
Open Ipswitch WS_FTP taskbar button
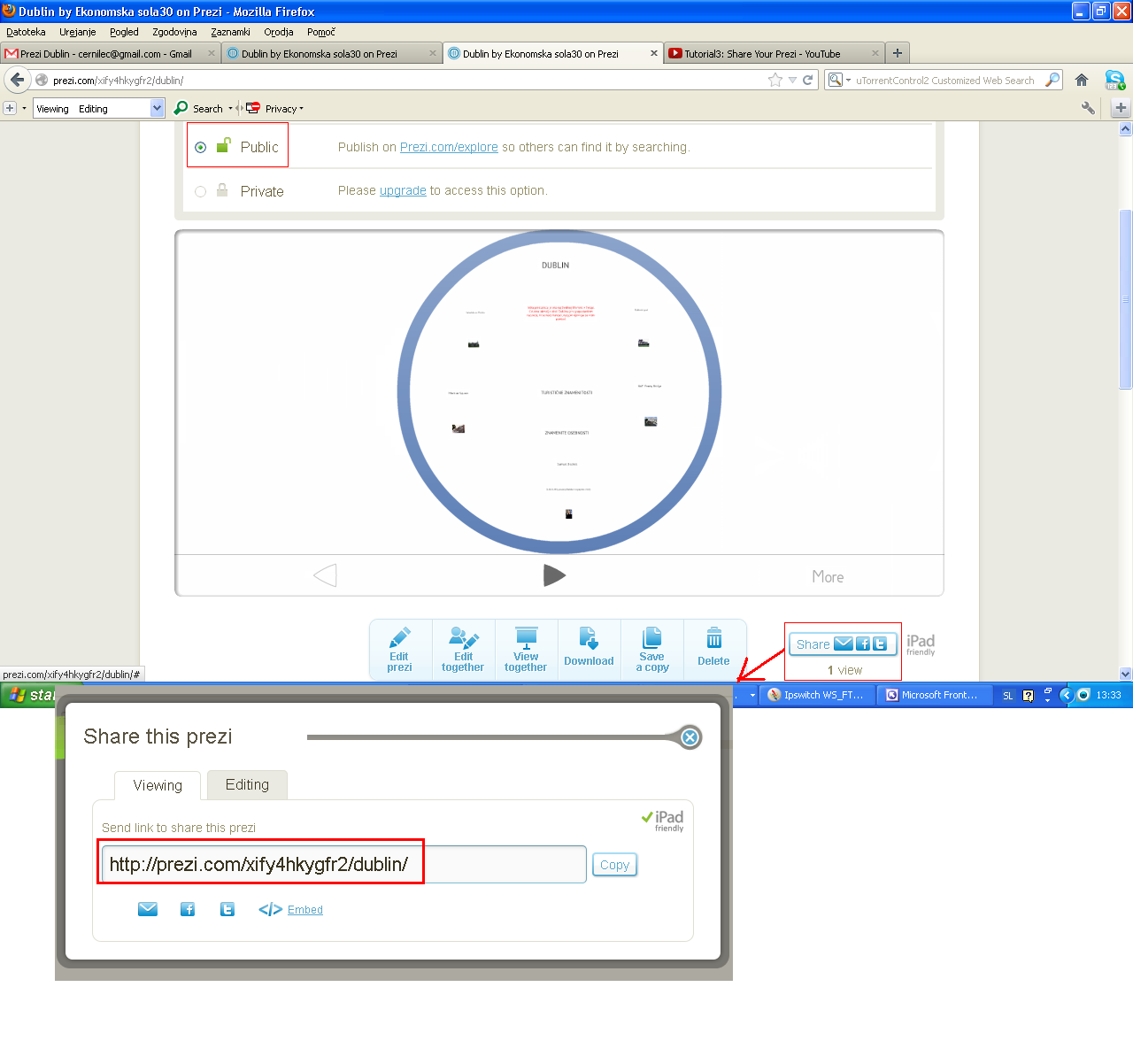pos(816,695)
